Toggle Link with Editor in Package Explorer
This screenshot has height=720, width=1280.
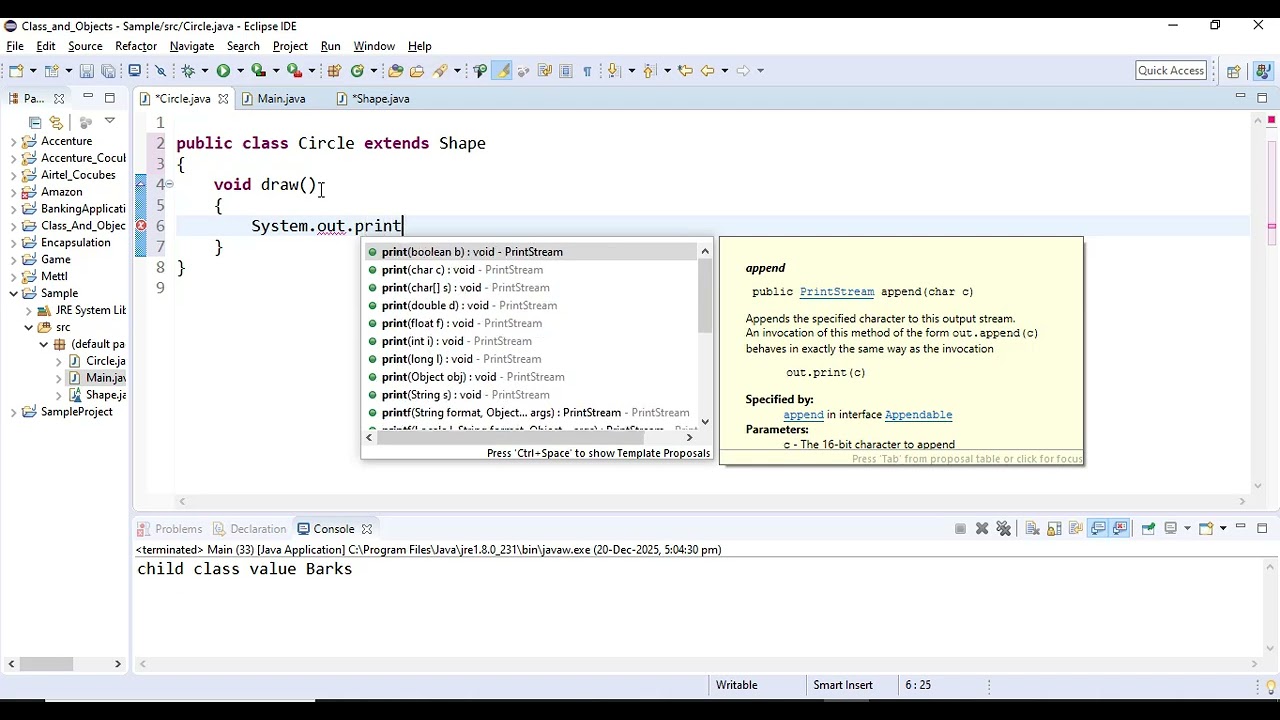pos(56,122)
